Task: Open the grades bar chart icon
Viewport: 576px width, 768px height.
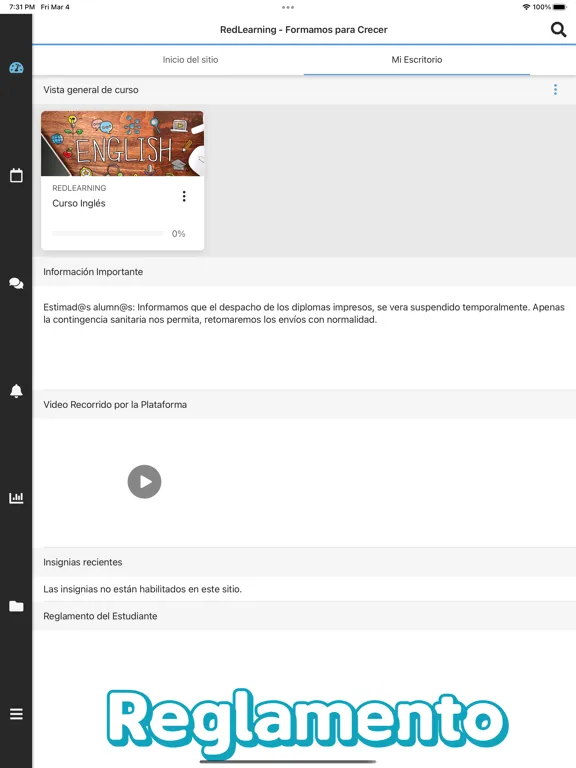Action: pyautogui.click(x=16, y=498)
